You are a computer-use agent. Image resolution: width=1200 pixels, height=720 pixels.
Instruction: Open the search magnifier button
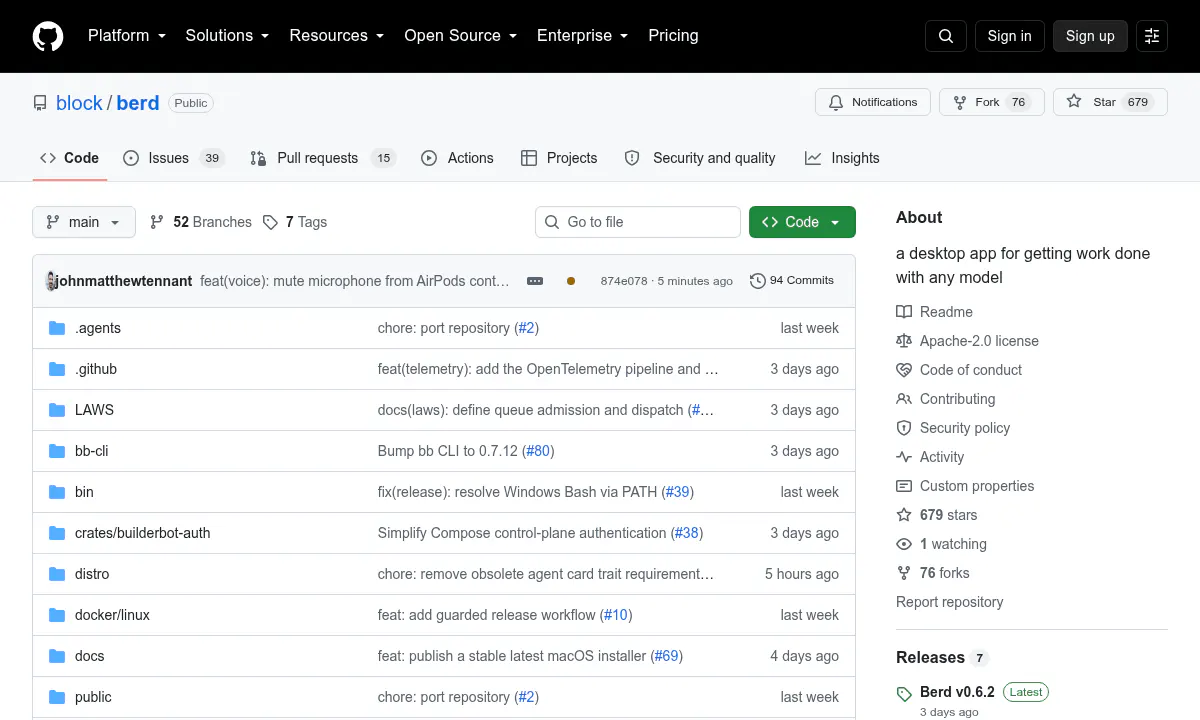[x=946, y=36]
